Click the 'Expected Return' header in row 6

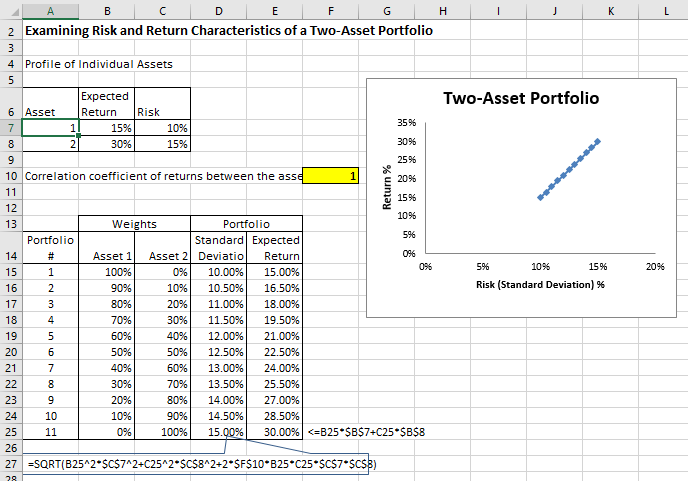pyautogui.click(x=107, y=104)
